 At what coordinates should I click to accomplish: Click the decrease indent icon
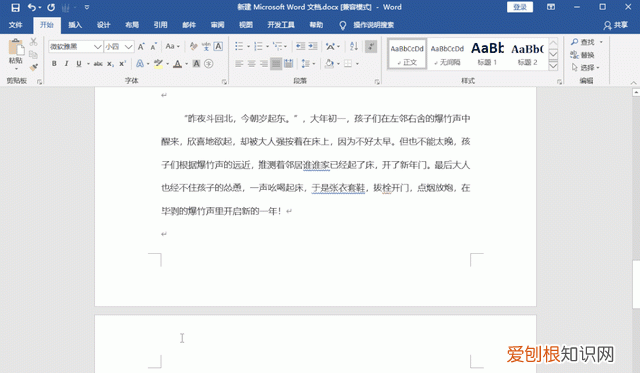click(300, 47)
